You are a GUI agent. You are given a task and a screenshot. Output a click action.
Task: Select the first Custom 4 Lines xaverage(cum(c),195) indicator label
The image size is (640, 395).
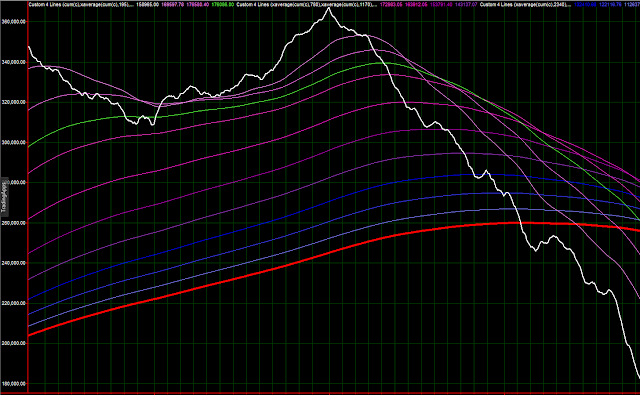click(x=81, y=4)
